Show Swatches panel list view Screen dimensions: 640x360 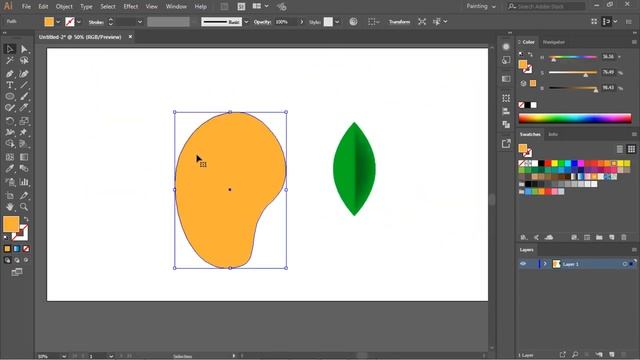tap(620, 149)
